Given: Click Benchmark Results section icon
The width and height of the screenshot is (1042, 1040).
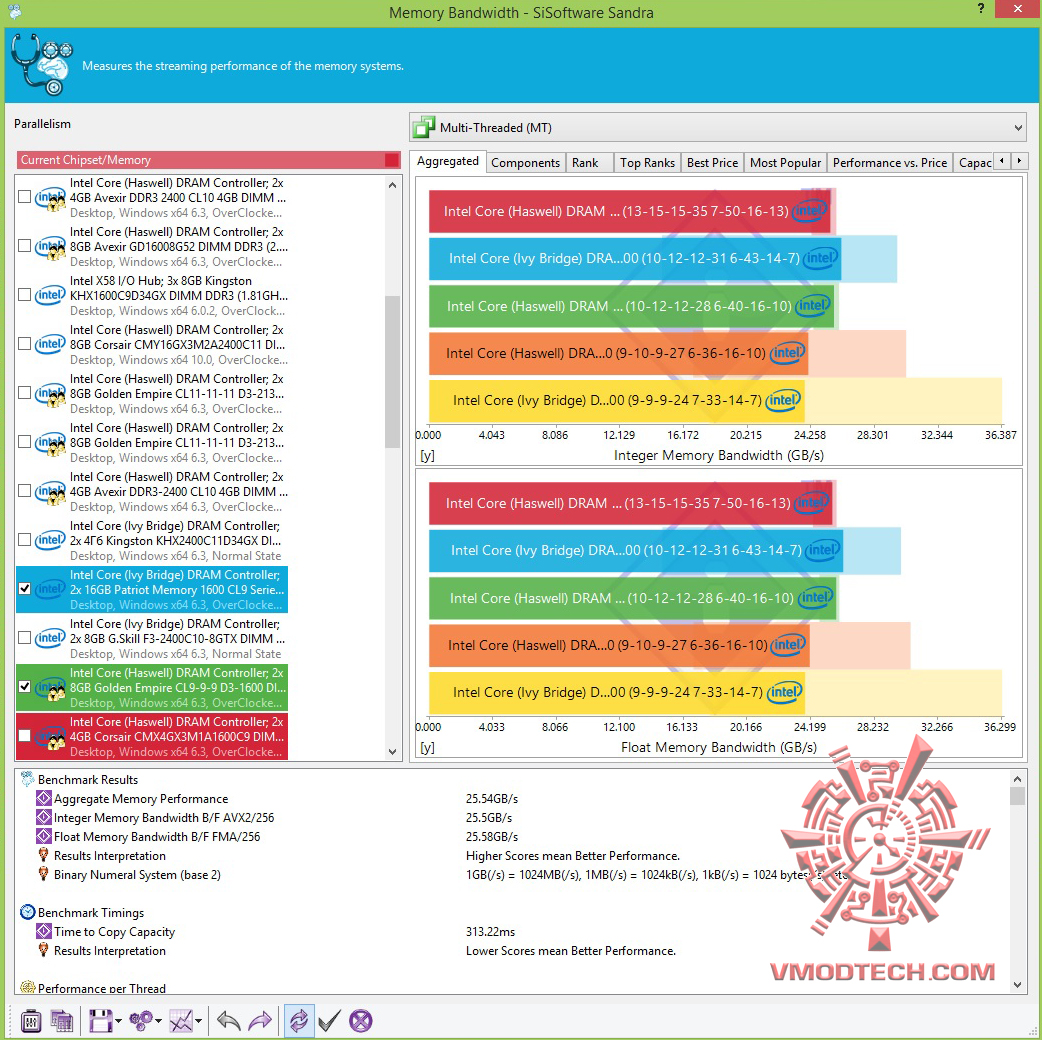Looking at the screenshot, I should [x=27, y=779].
